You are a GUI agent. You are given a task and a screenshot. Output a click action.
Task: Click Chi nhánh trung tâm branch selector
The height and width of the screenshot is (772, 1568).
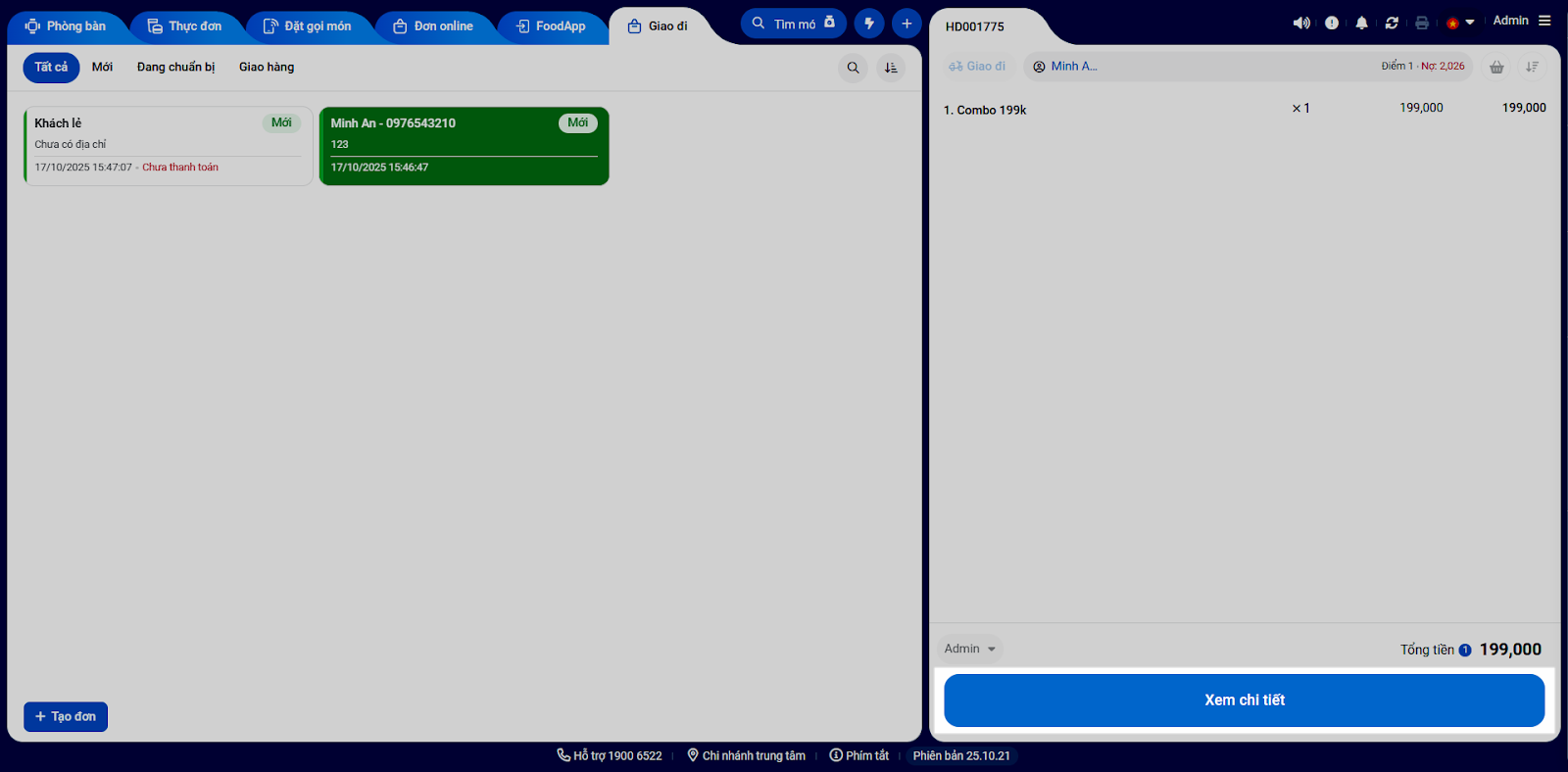tap(747, 755)
